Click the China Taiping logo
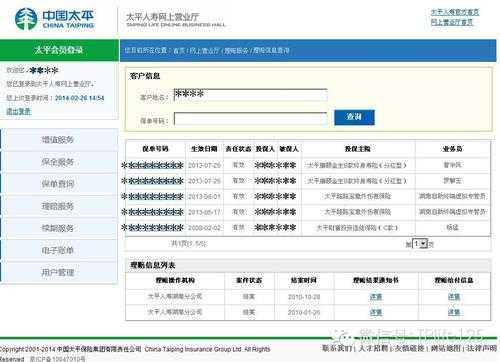Screen dimensions: 500x362 click(x=54, y=19)
